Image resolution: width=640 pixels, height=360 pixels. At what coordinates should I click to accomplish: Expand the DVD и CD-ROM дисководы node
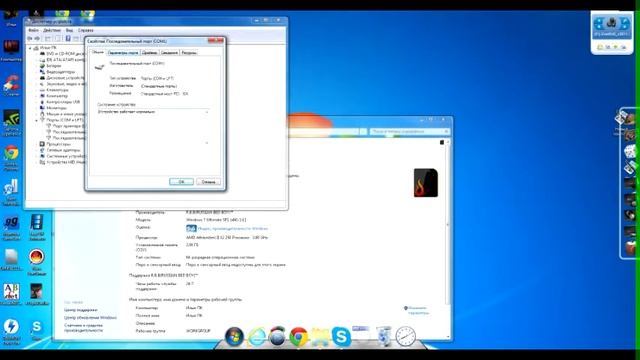pyautogui.click(x=36, y=54)
